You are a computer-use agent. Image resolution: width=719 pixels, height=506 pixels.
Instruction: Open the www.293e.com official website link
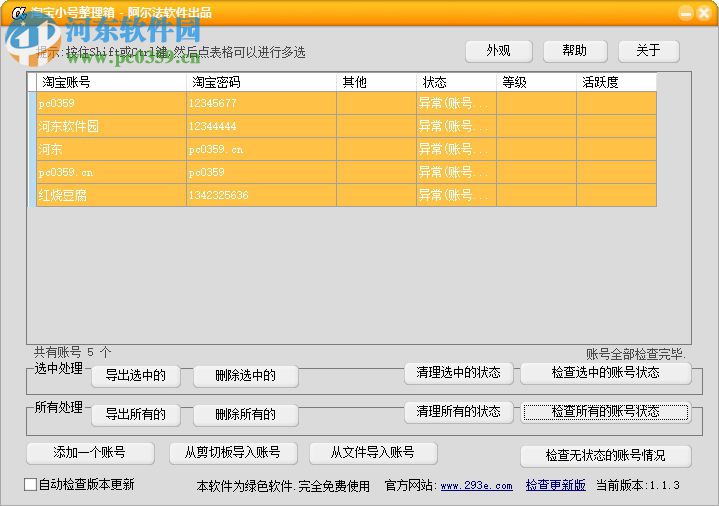click(x=476, y=485)
